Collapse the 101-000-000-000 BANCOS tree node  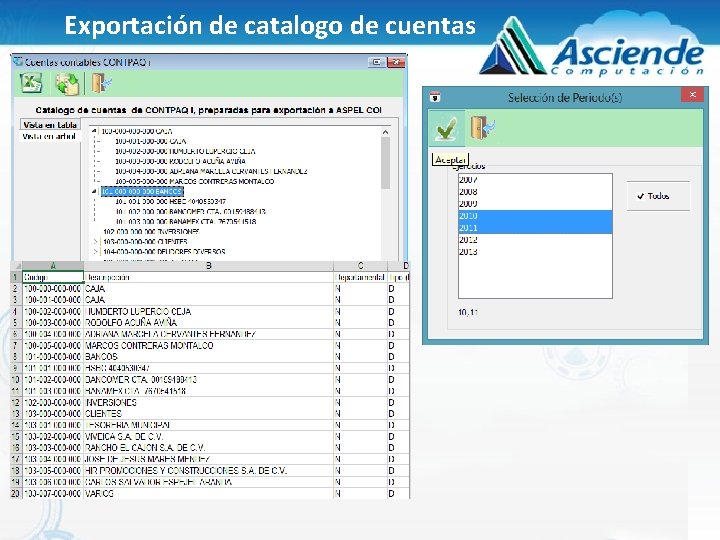tap(94, 191)
